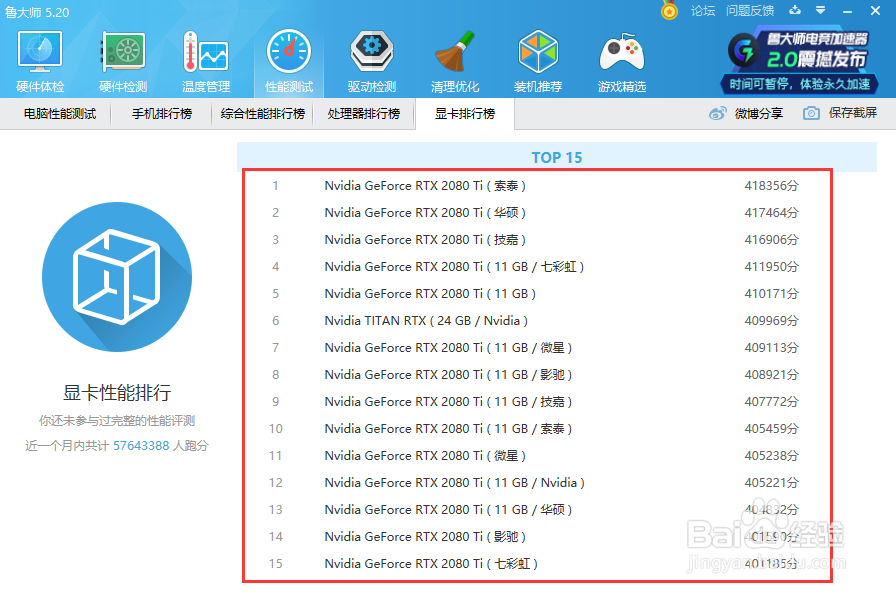
Task: Click score 405221分
Action: pos(771,483)
